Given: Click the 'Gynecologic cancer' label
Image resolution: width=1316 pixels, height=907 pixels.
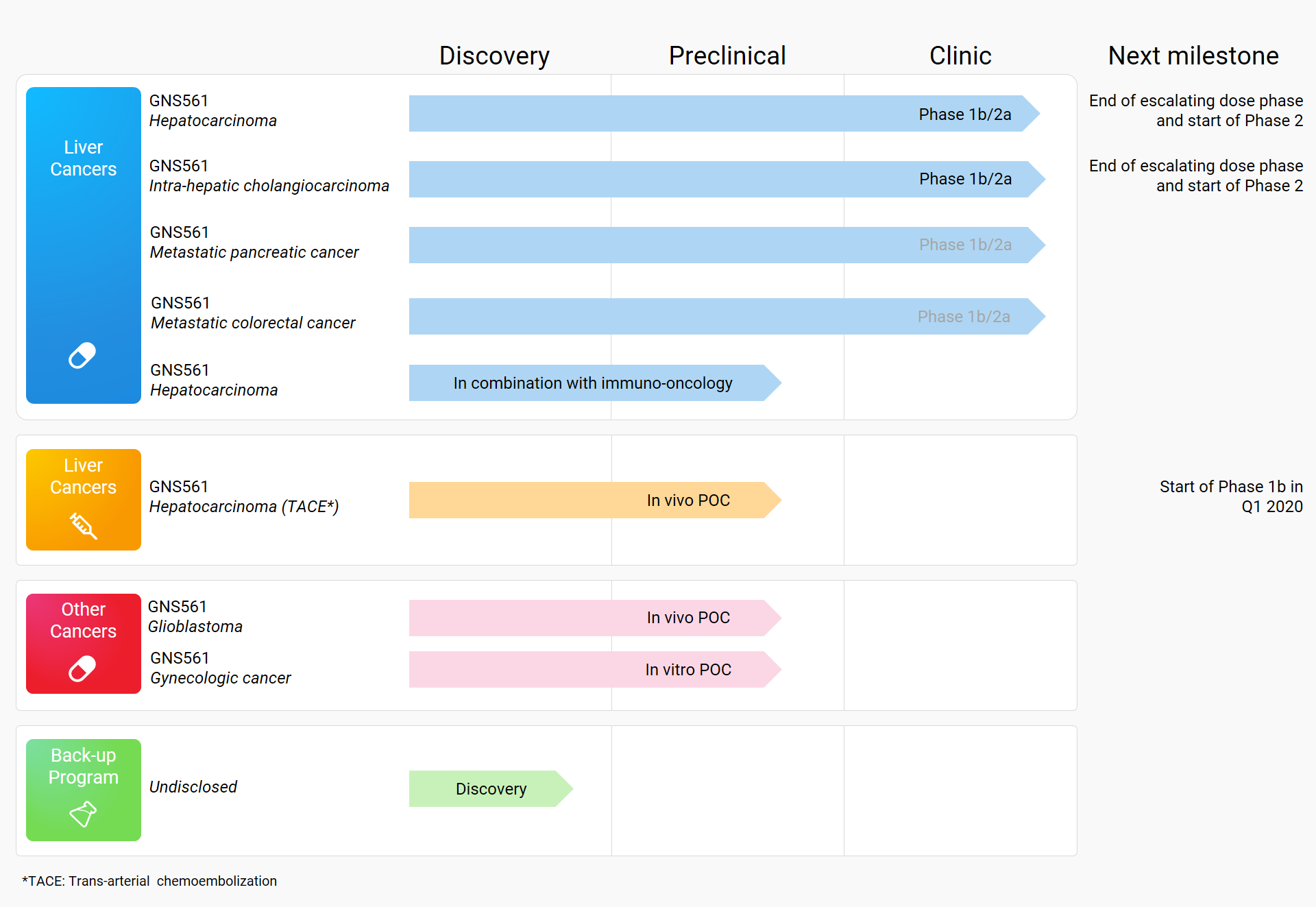Looking at the screenshot, I should tap(221, 678).
